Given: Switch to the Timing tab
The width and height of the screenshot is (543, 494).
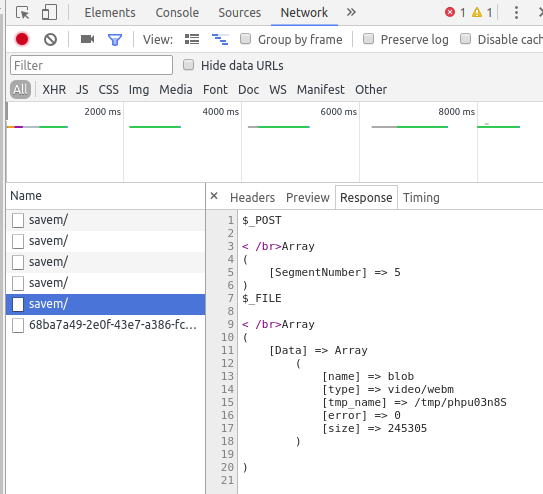Looking at the screenshot, I should 421,198.
